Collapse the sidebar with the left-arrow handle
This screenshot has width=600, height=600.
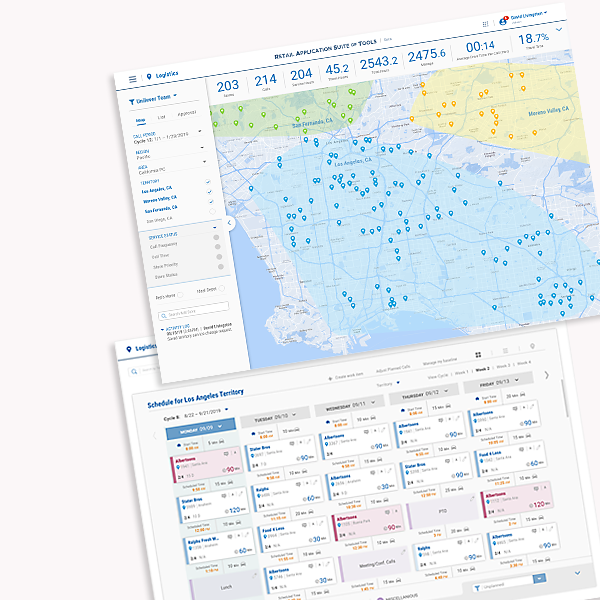point(229,223)
